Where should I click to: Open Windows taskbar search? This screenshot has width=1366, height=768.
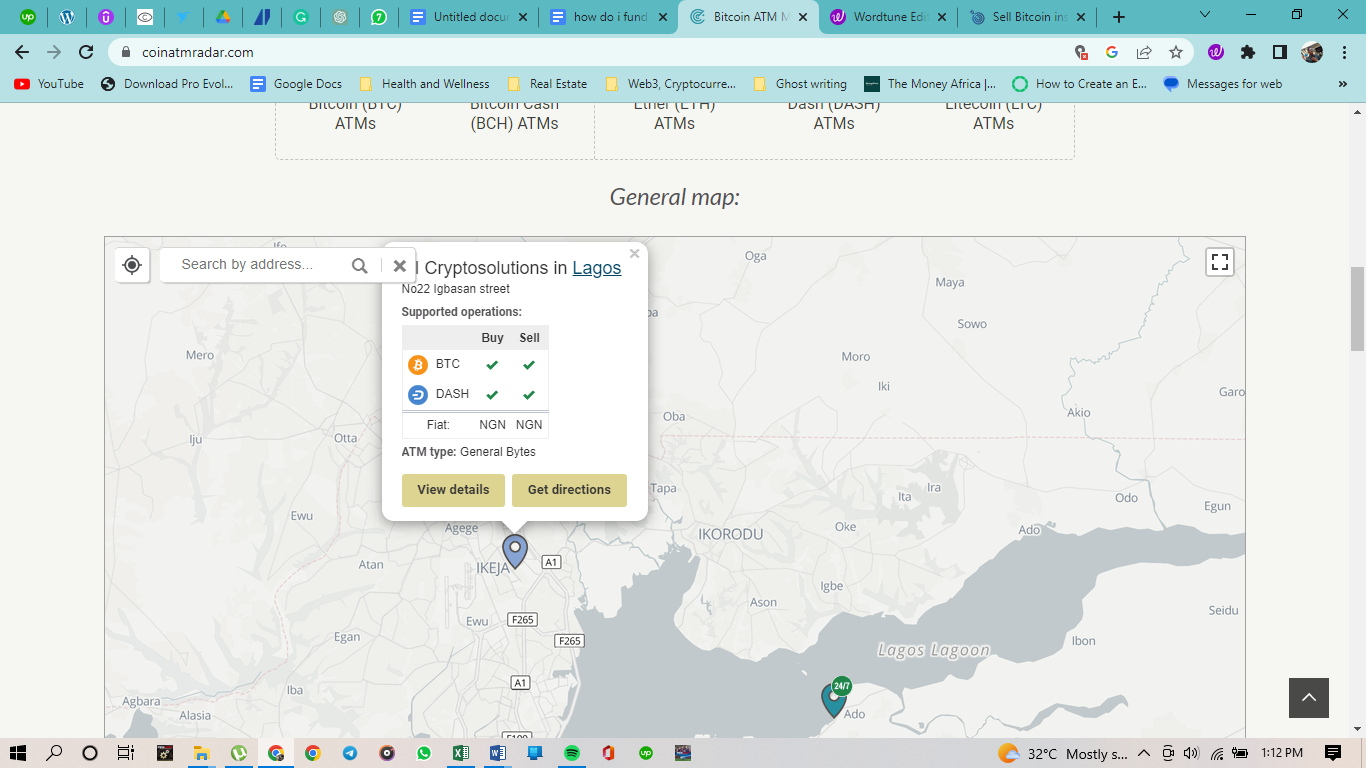point(54,753)
